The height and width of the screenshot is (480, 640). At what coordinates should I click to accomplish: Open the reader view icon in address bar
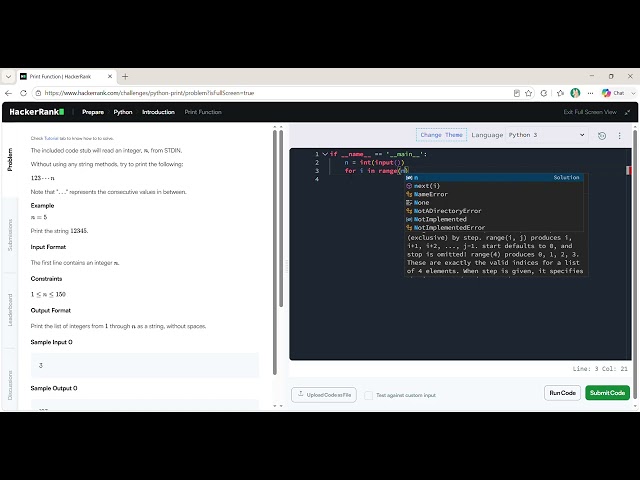coord(516,93)
